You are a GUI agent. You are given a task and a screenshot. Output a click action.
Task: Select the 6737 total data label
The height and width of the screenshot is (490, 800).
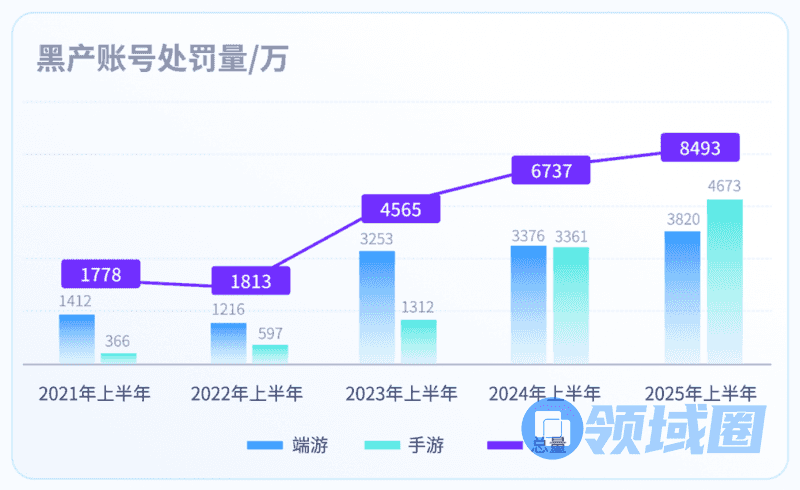[551, 171]
